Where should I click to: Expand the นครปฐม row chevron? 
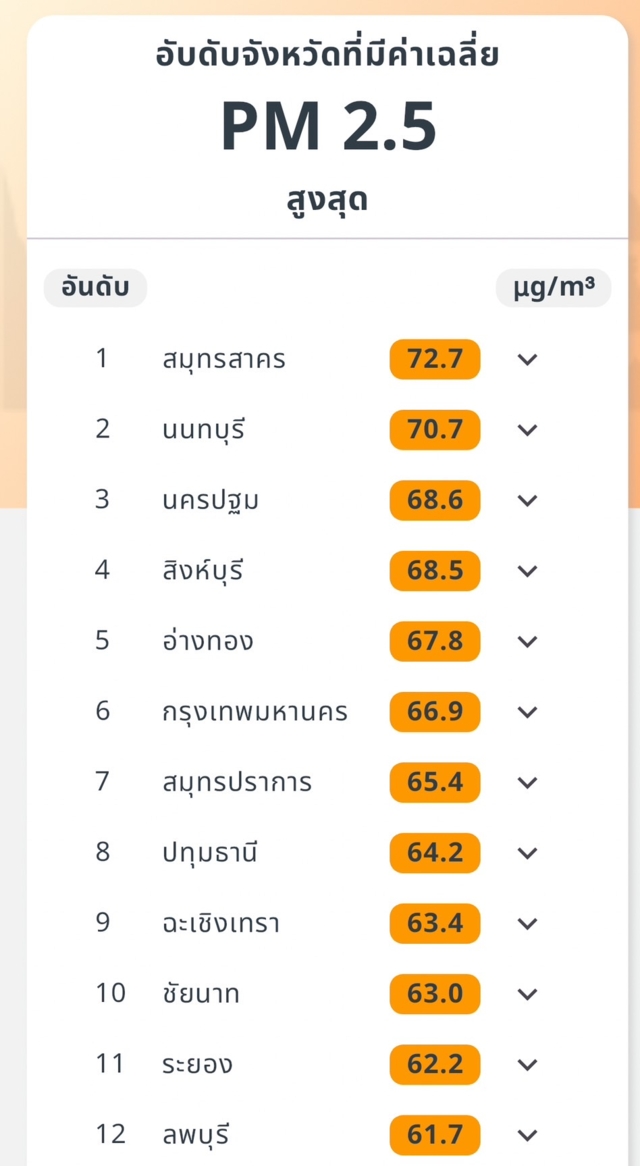pos(528,501)
